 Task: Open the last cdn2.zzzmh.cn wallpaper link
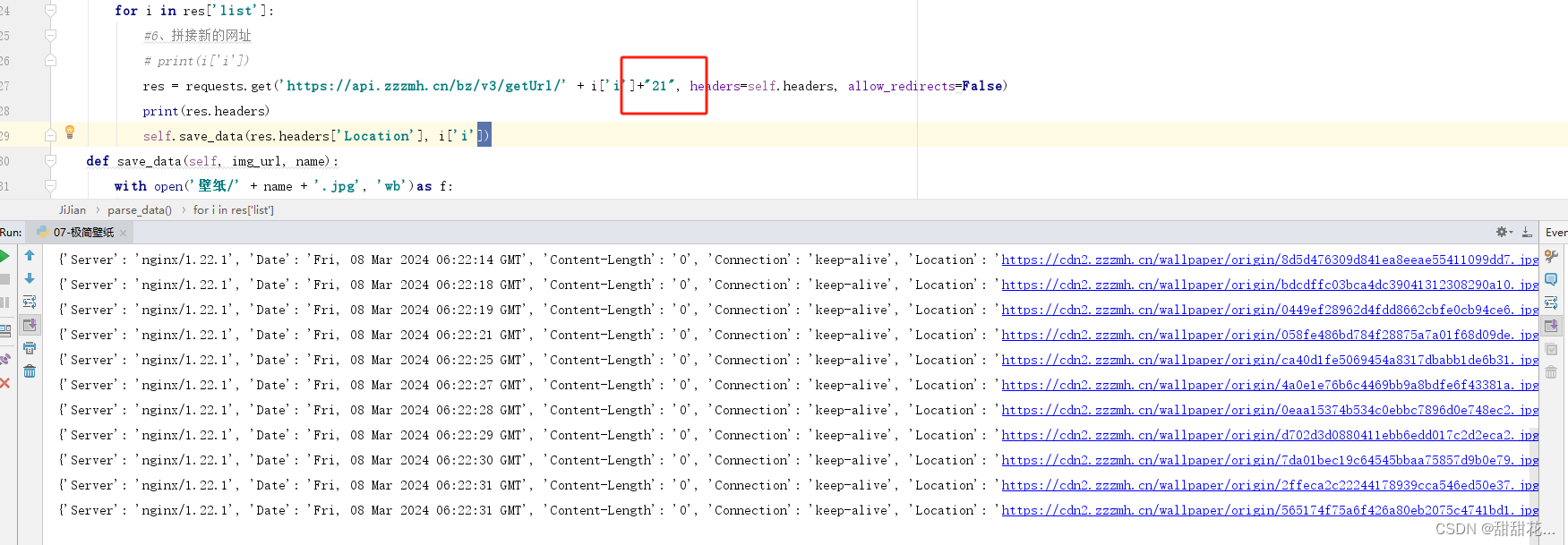[1270, 510]
